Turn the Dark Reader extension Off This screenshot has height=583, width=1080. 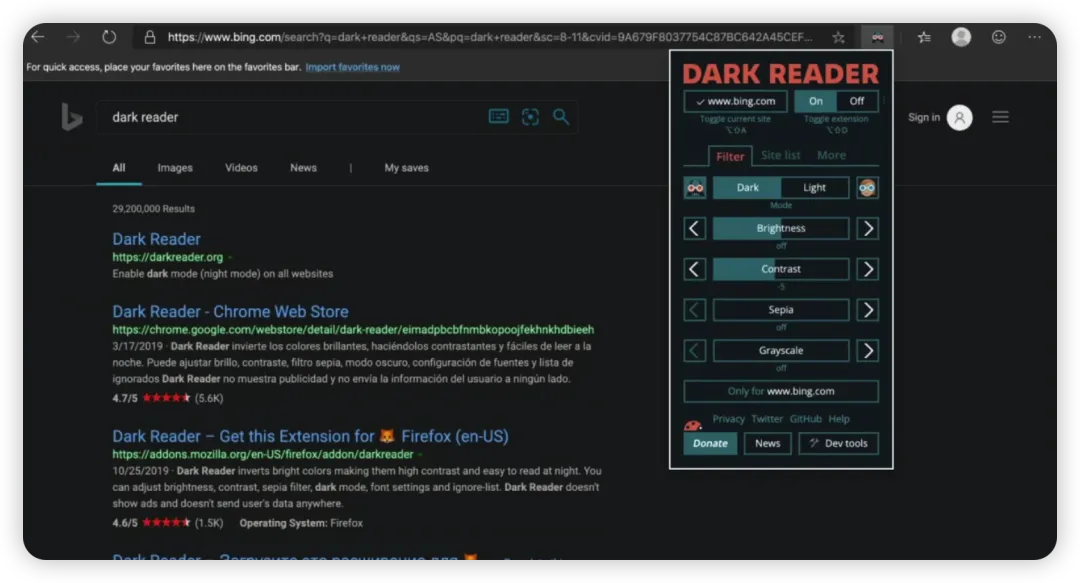pos(857,101)
